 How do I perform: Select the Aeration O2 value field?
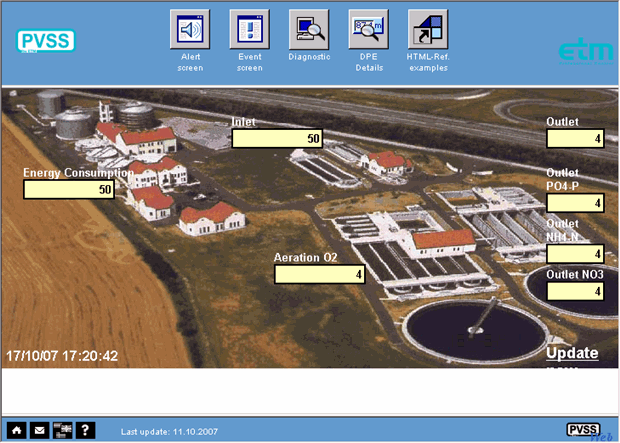[x=319, y=274]
